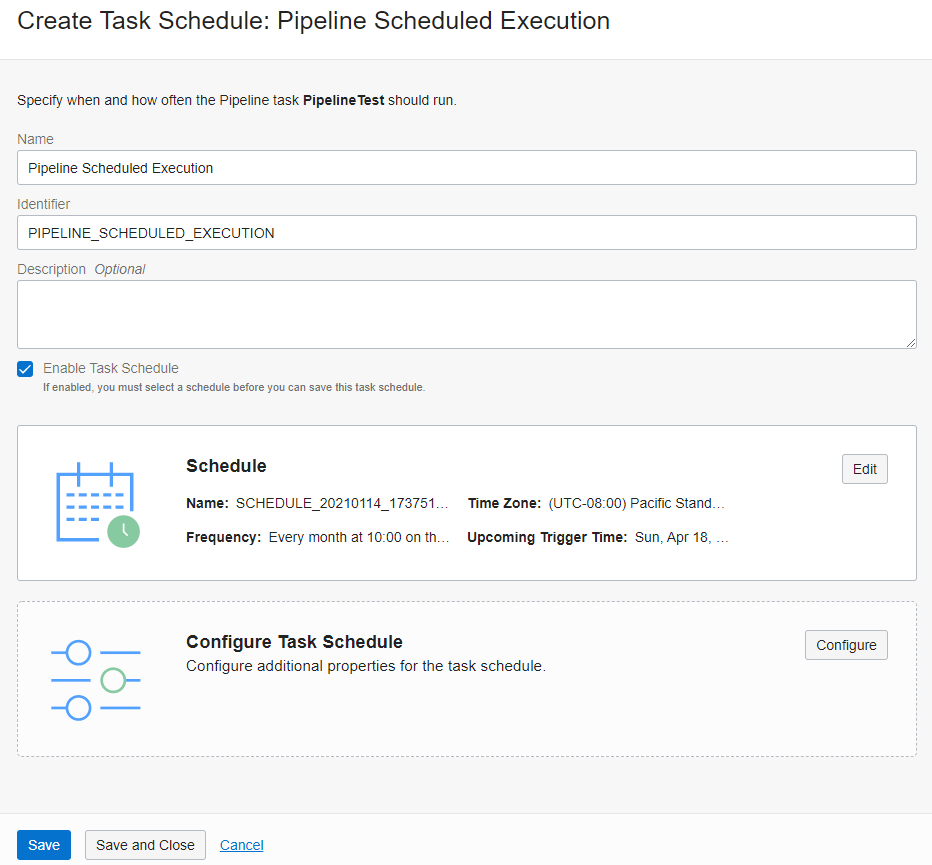This screenshot has height=865, width=932.
Task: Click the green clock badge on the calendar icon
Action: point(124,533)
